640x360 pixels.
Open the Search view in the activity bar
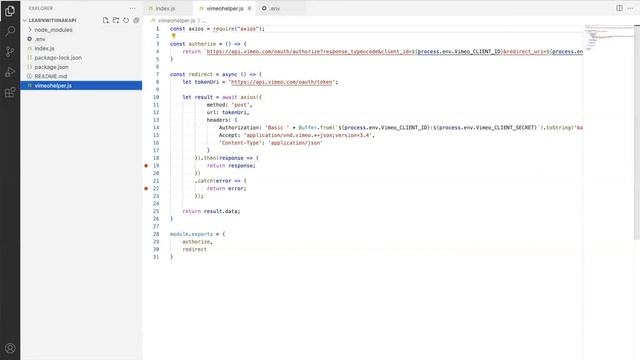(x=10, y=31)
